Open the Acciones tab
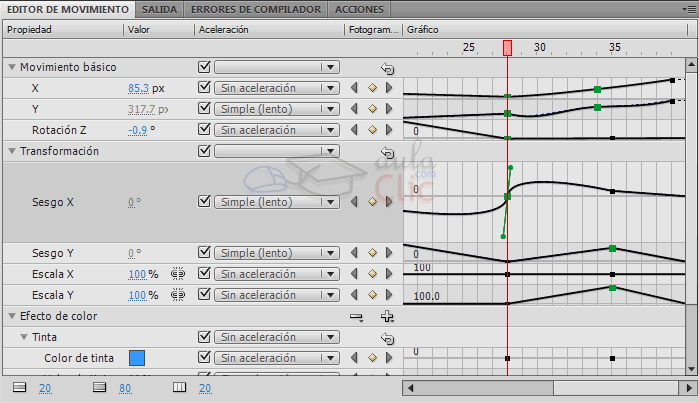Viewport: 699px width, 403px height. coord(359,9)
